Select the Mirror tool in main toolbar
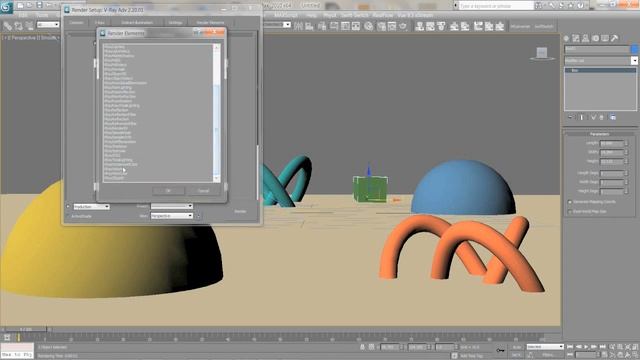640x360 pixels. pos(298,27)
